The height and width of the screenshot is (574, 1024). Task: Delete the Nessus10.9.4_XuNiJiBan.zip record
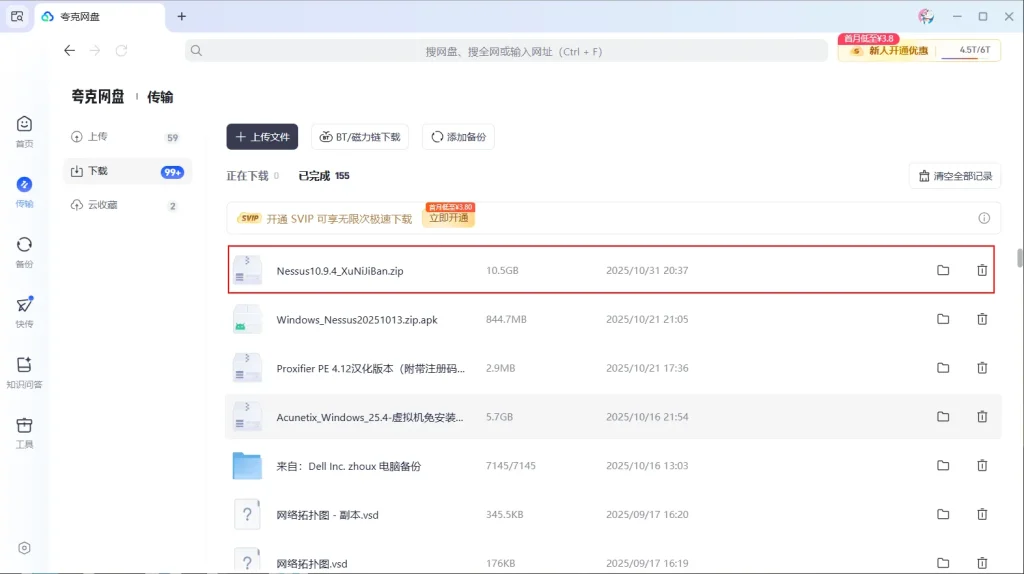pos(982,270)
